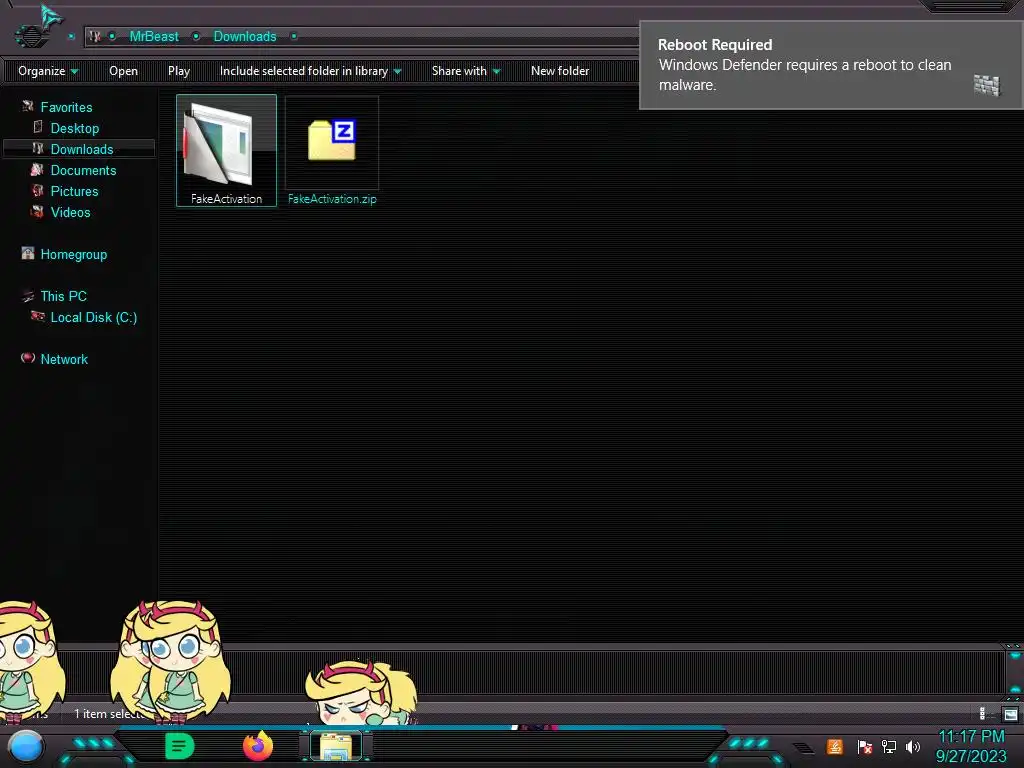Viewport: 1024px width, 768px height.
Task: Click the network tray icon
Action: click(889, 746)
